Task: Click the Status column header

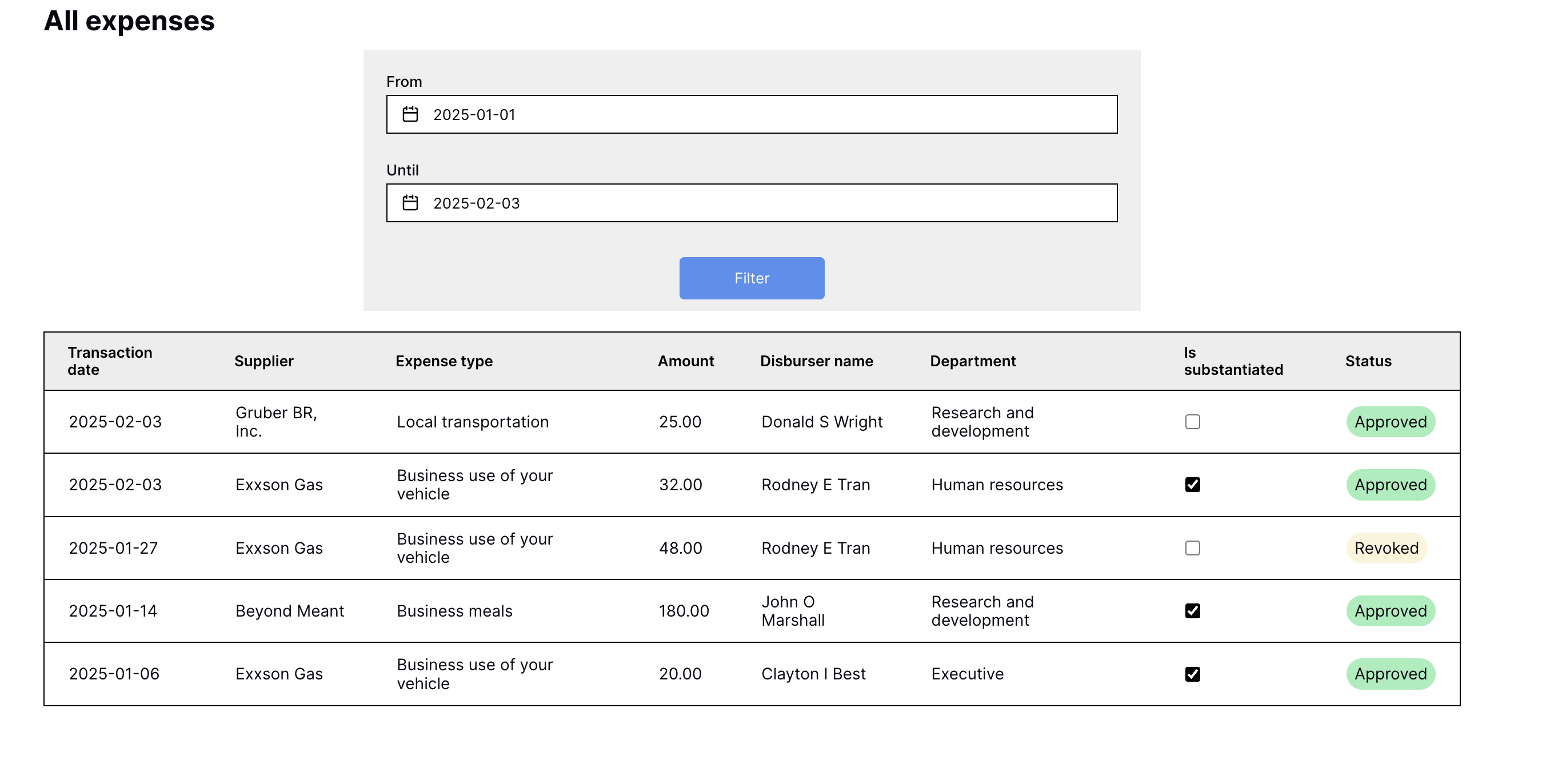Action: pyautogui.click(x=1368, y=361)
